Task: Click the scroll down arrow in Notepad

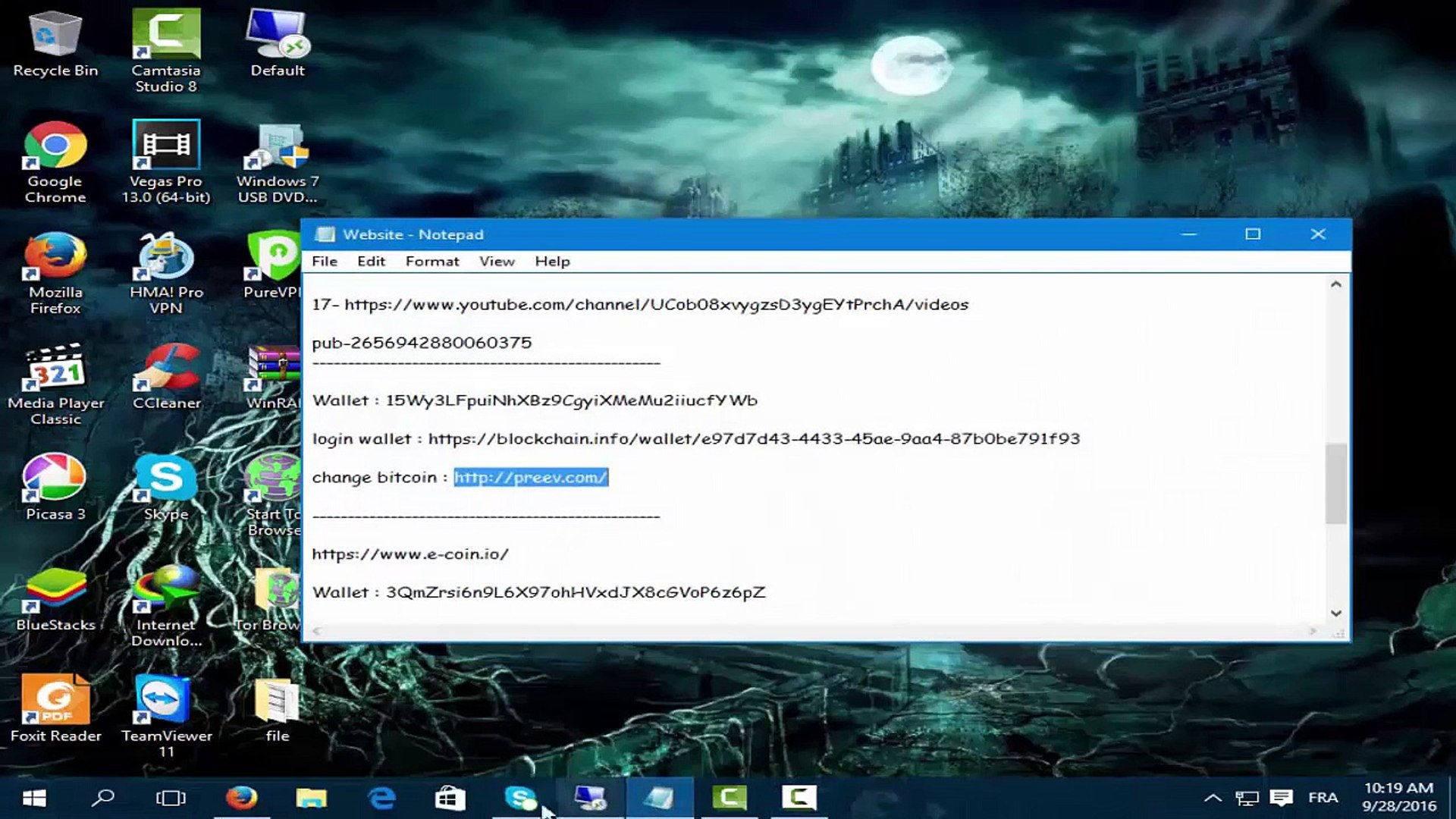Action: tap(1335, 613)
